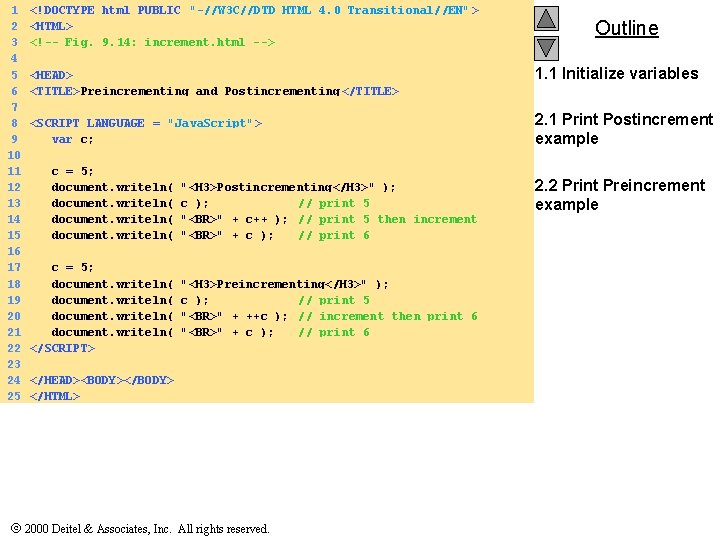Click the 'print 5' comment on line 19
The image size is (720, 540).
334,300
